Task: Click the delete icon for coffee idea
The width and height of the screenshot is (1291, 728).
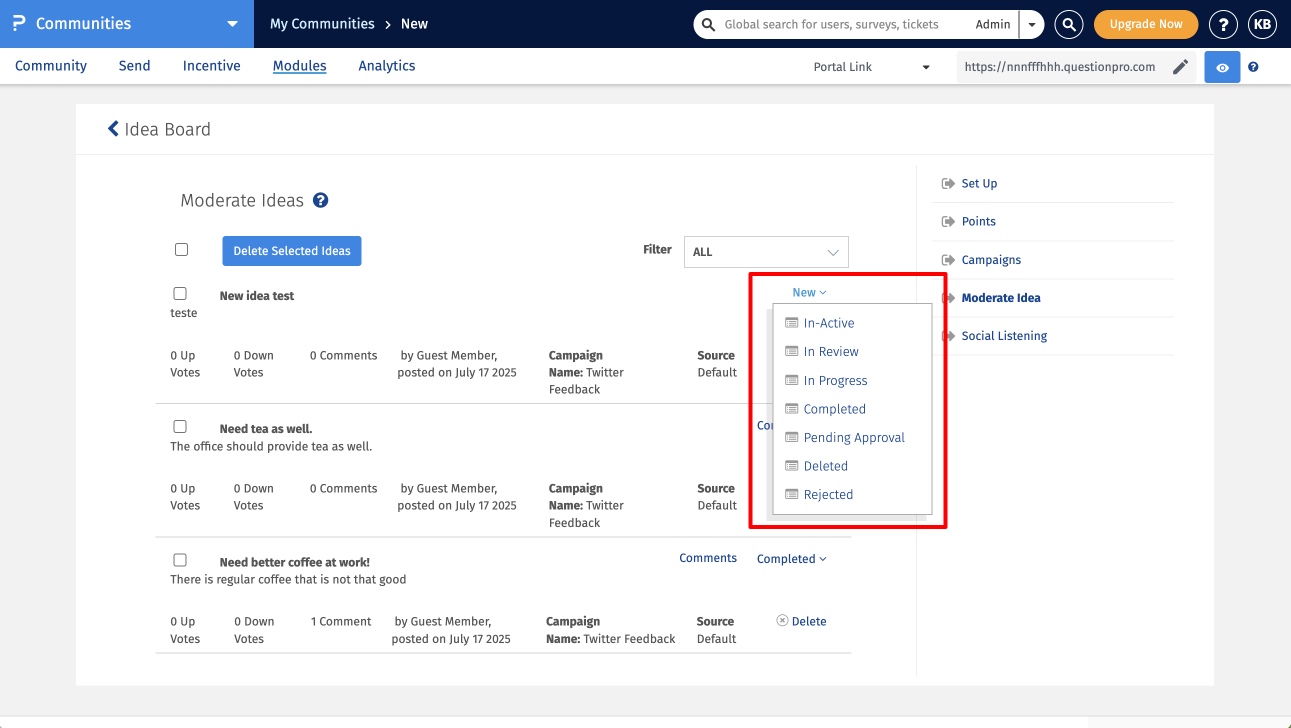Action: click(x=782, y=621)
